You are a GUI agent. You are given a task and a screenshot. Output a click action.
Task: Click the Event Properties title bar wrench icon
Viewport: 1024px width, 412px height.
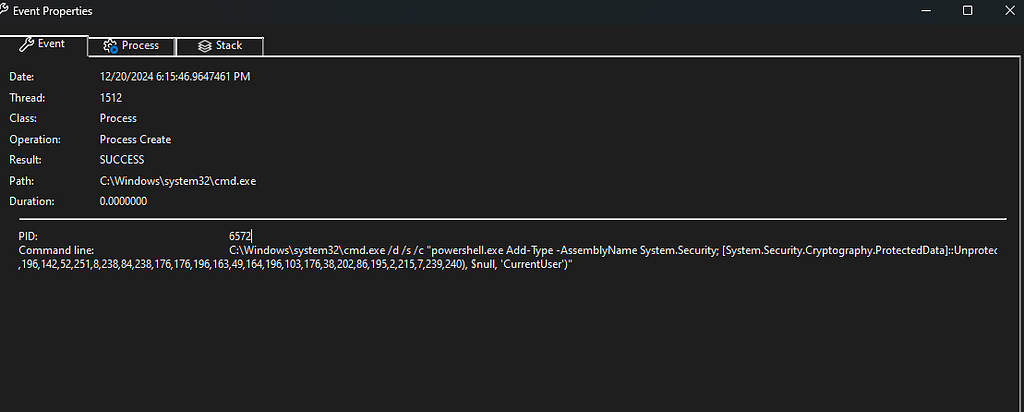coord(4,10)
